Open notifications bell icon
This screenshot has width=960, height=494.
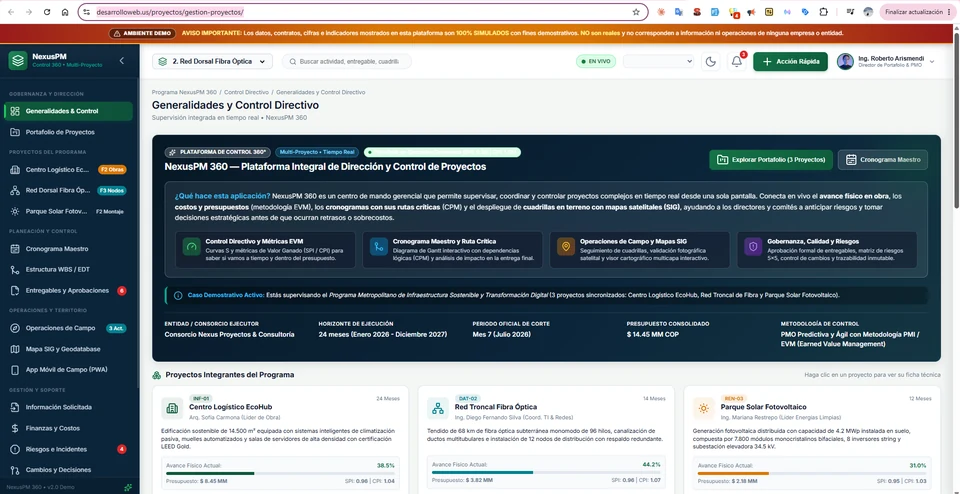click(737, 61)
